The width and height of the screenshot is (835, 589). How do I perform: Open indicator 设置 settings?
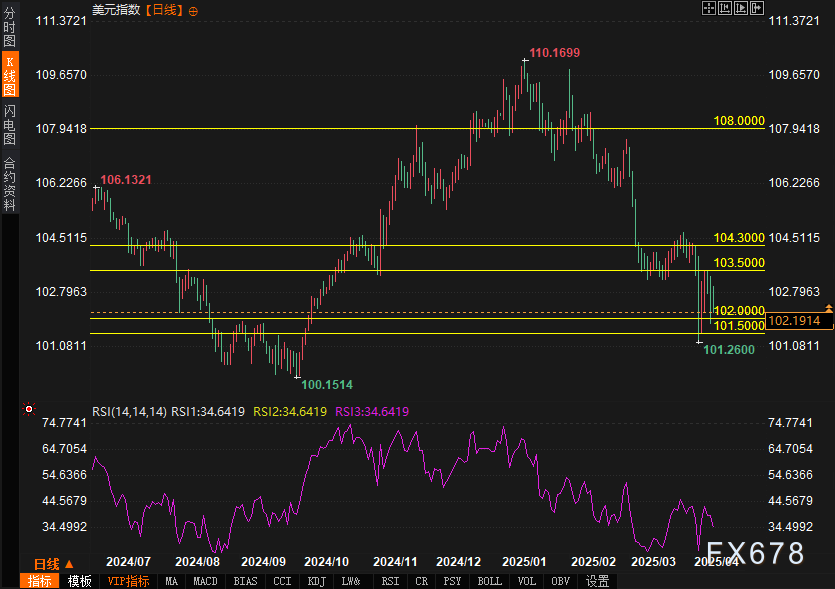[597, 581]
